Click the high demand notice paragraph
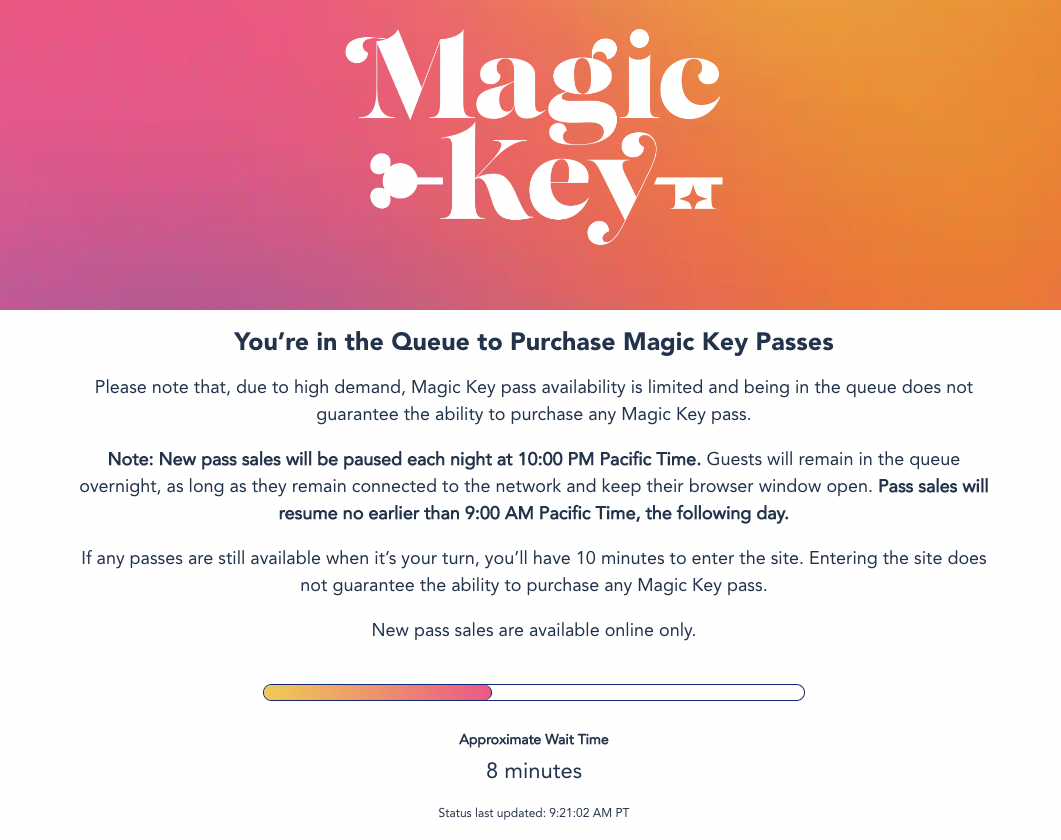Image resolution: width=1061 pixels, height=840 pixels. pos(533,399)
